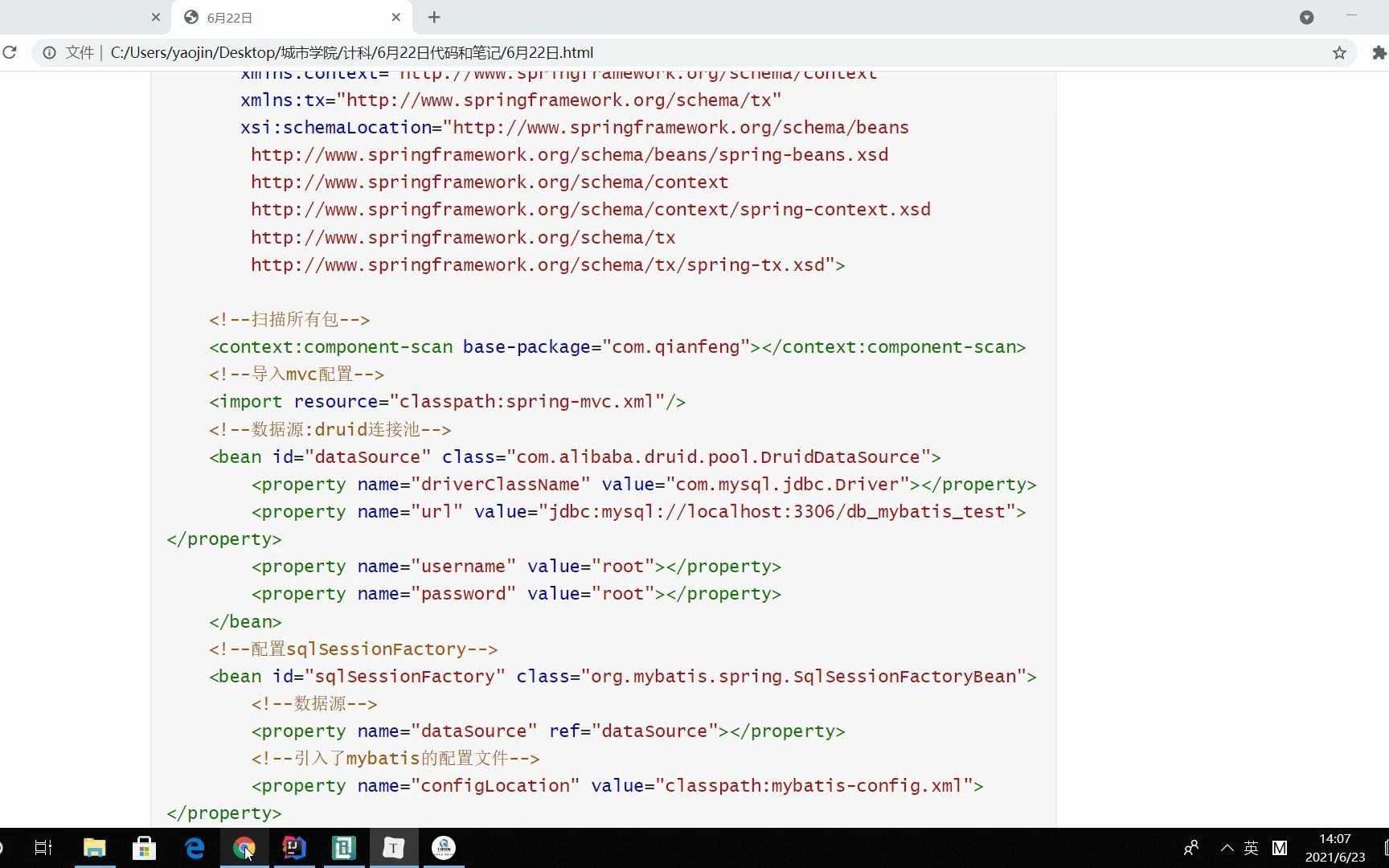This screenshot has width=1389, height=868.
Task: Click the site information icon in address bar
Action: click(x=49, y=52)
